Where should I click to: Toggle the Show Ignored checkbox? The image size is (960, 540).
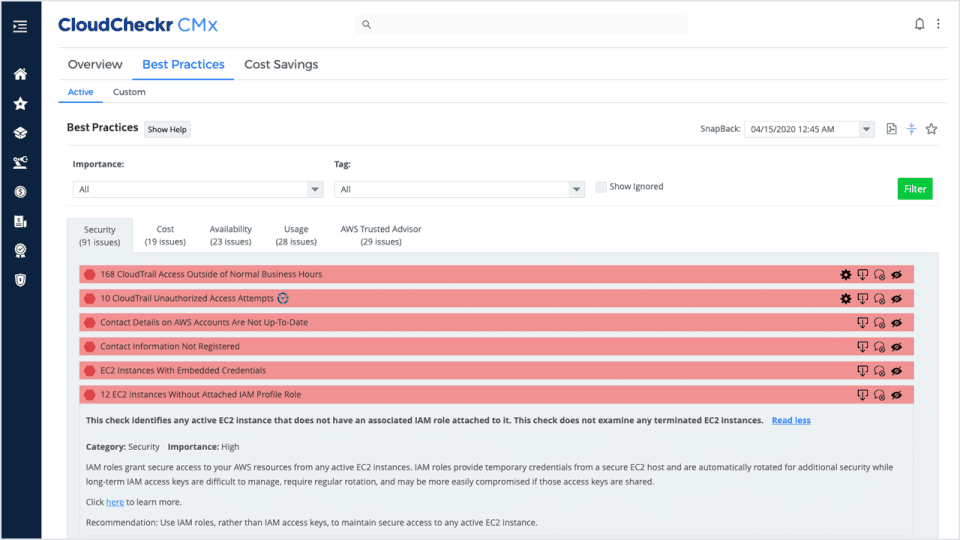coord(601,187)
